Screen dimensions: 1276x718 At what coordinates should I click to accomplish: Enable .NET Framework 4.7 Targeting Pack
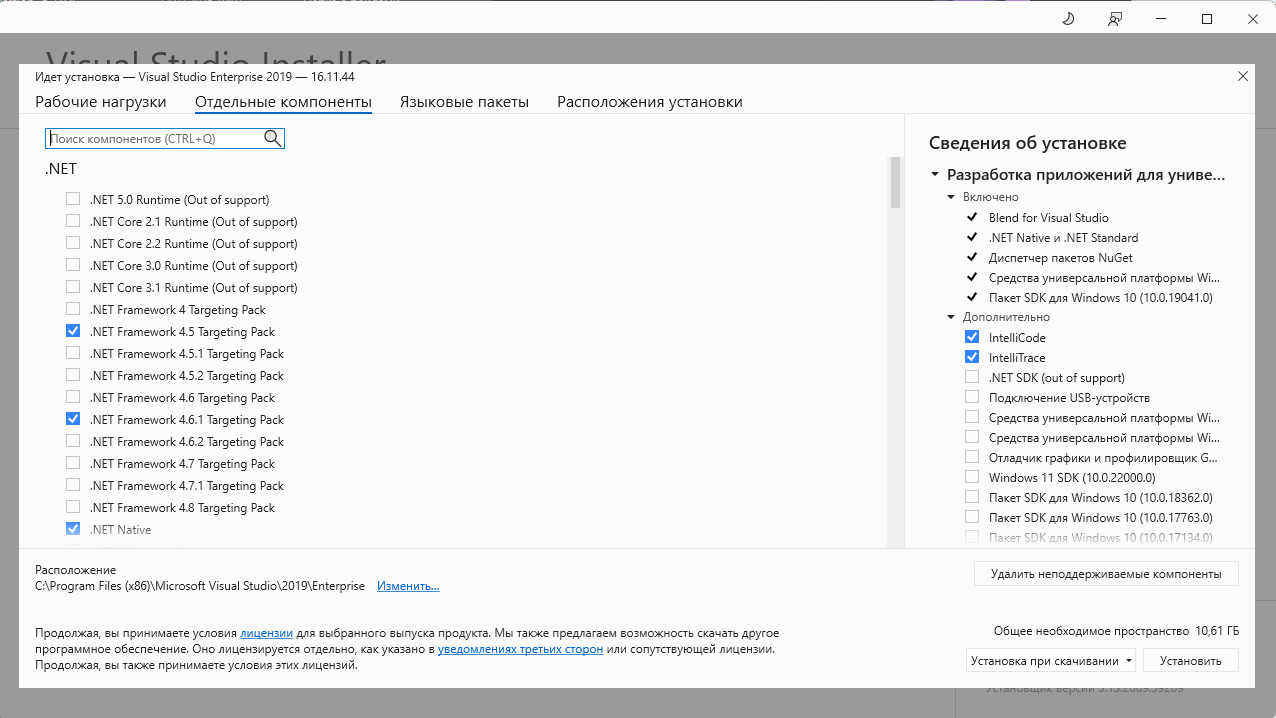73,463
